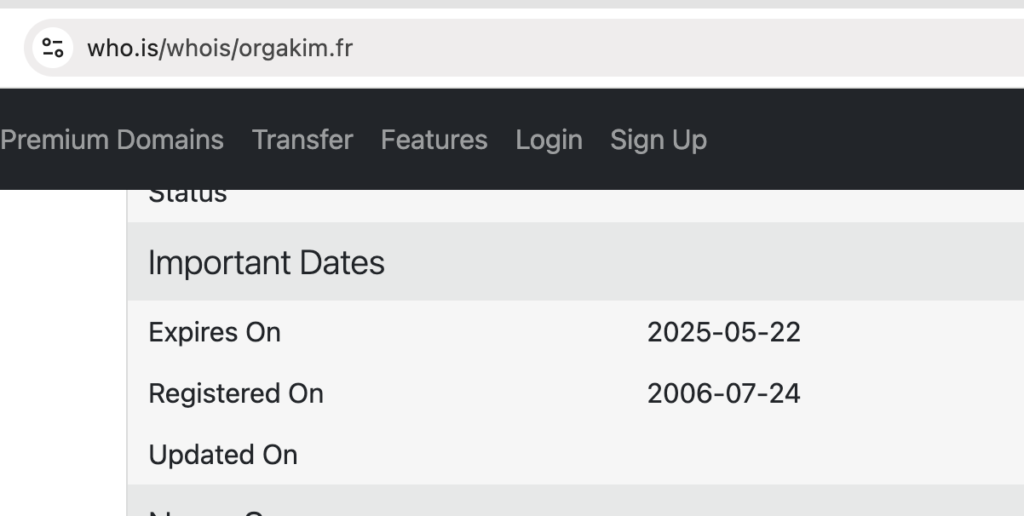Click the registration date 2006-07-24
The height and width of the screenshot is (516, 1024).
coord(724,394)
